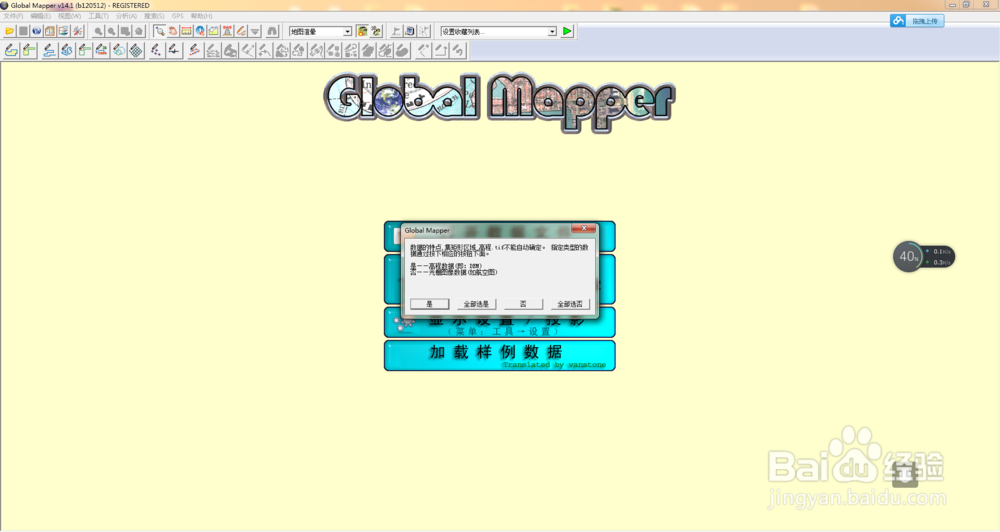Image resolution: width=1000 pixels, height=532 pixels.
Task: Click the green play run button
Action: tap(567, 31)
